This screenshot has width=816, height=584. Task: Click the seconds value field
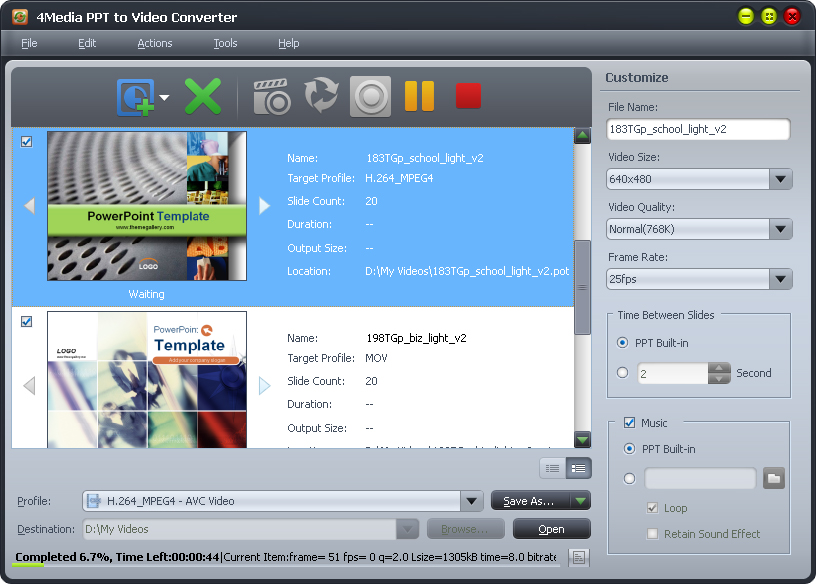click(672, 373)
